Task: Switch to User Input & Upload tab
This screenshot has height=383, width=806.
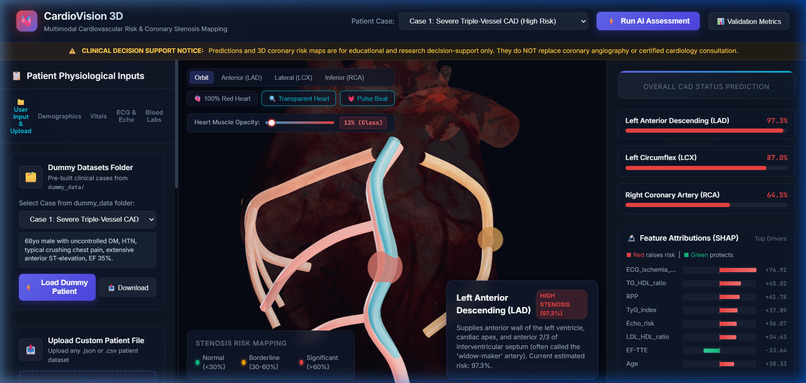Action: [21, 116]
